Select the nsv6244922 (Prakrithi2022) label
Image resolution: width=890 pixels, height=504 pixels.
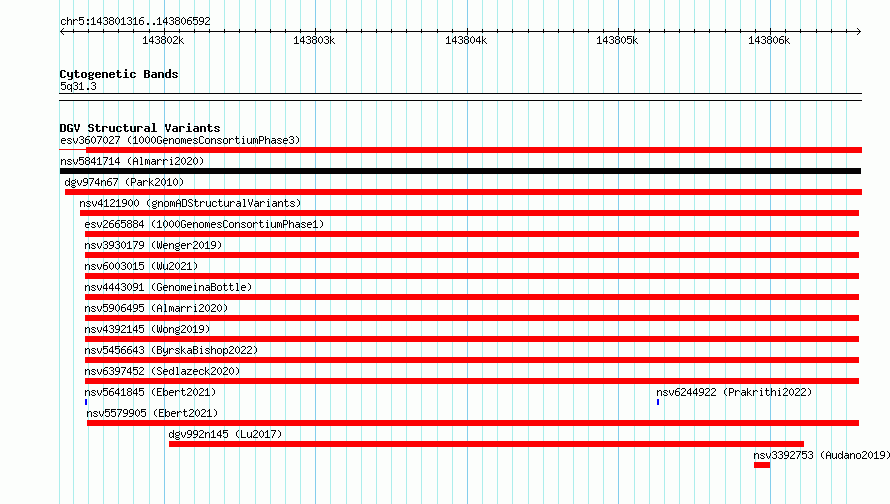(x=734, y=392)
